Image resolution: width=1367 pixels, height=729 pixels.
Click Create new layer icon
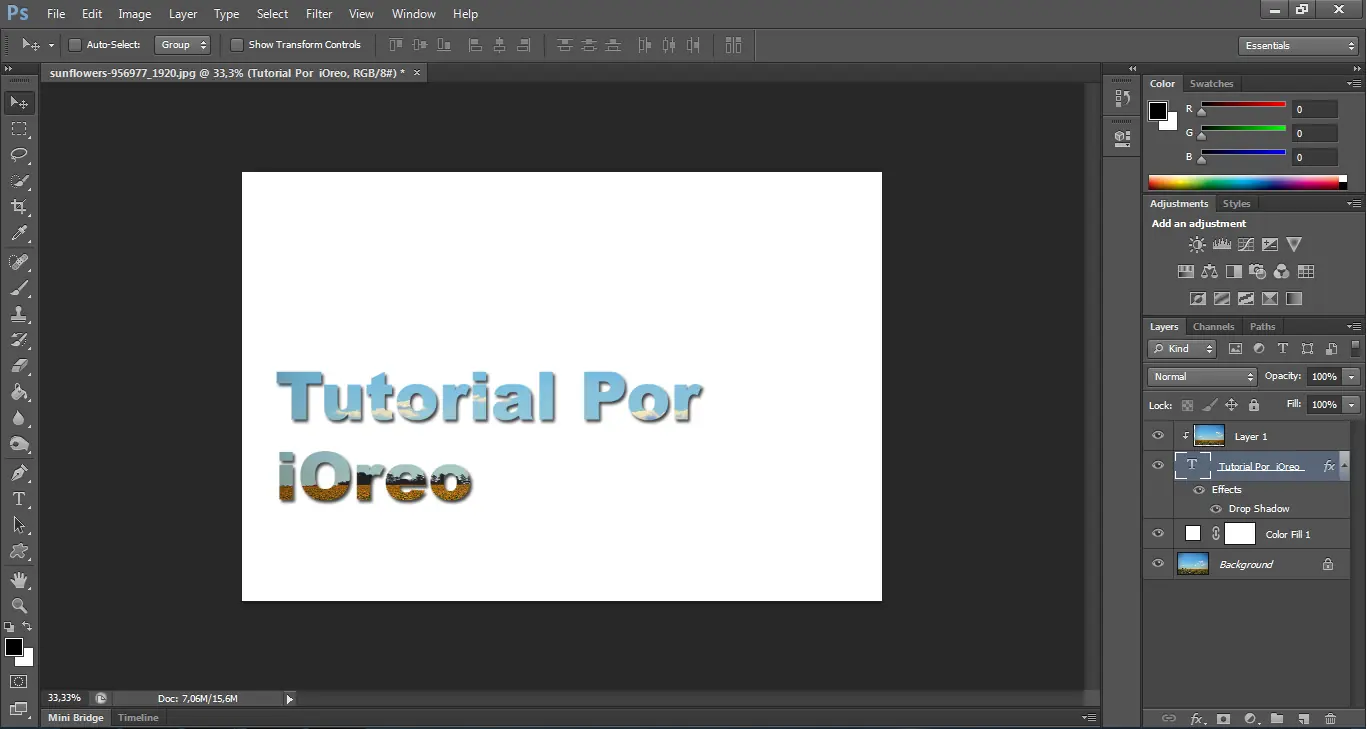pos(1303,719)
